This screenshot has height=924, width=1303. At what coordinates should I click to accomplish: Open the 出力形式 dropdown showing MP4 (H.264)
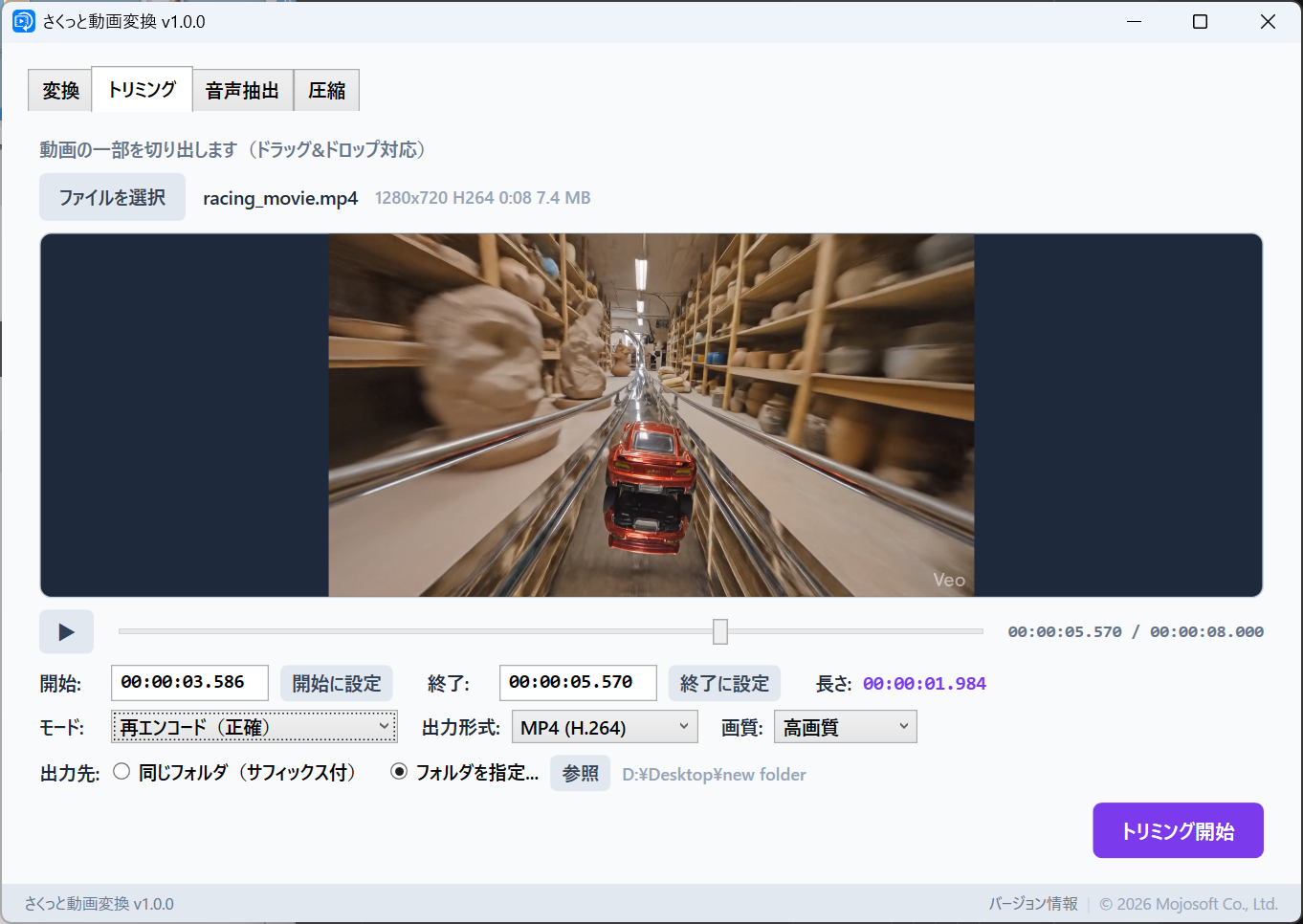604,726
